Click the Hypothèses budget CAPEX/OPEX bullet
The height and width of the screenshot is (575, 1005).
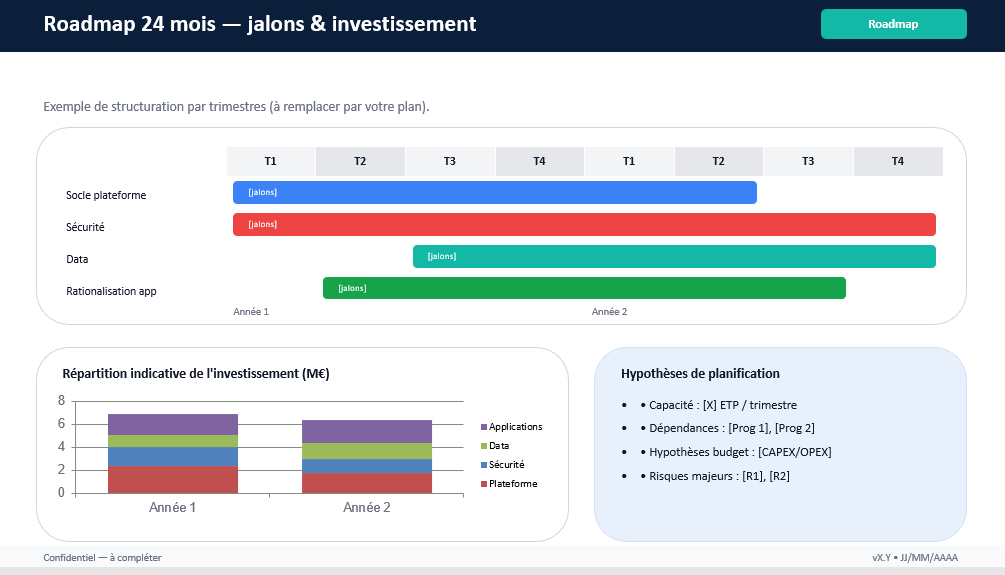[x=740, y=452]
